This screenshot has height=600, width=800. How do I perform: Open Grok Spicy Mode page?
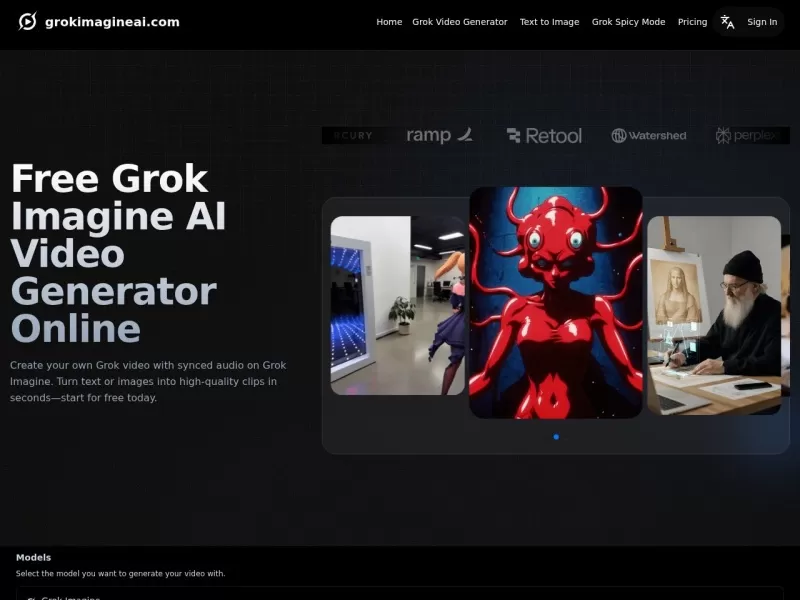coord(628,21)
